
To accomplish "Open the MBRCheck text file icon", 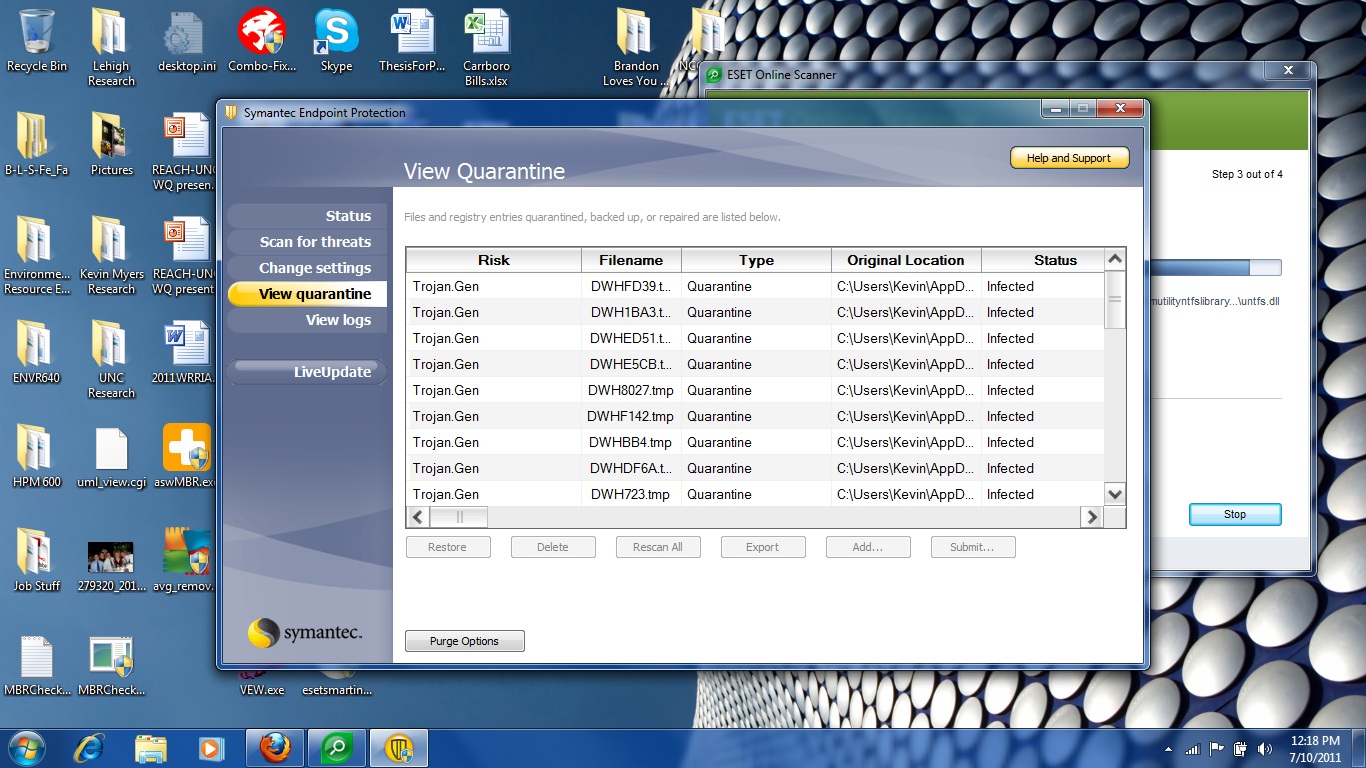I will click(36, 665).
